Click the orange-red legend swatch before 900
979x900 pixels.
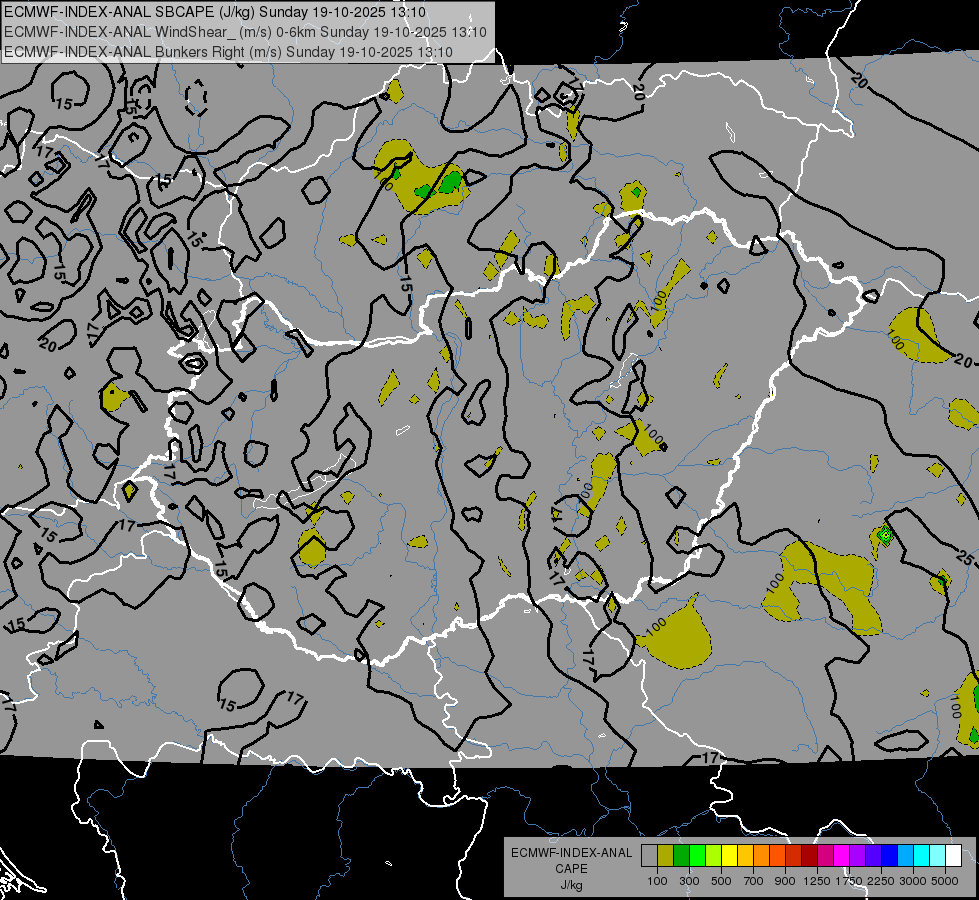tap(777, 856)
